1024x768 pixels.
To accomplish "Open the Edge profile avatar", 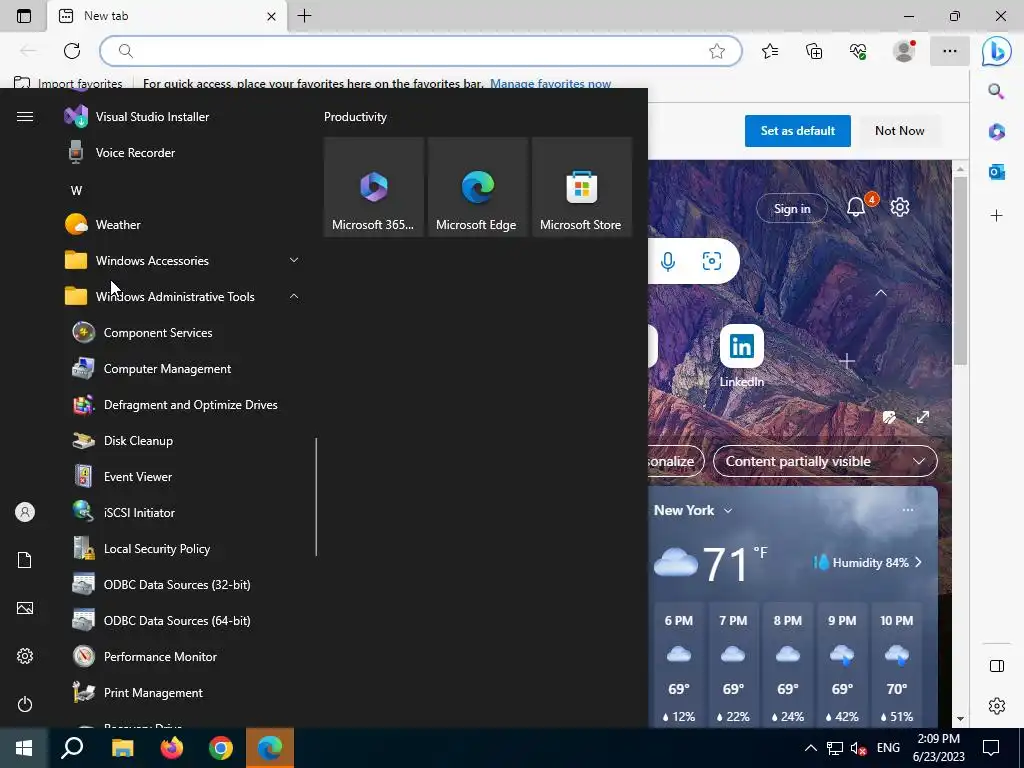I will [904, 51].
